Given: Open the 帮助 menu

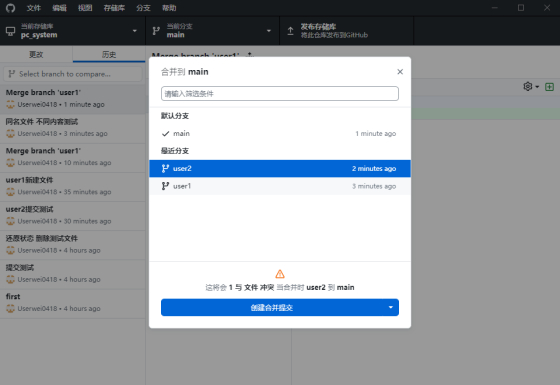Looking at the screenshot, I should [x=169, y=8].
